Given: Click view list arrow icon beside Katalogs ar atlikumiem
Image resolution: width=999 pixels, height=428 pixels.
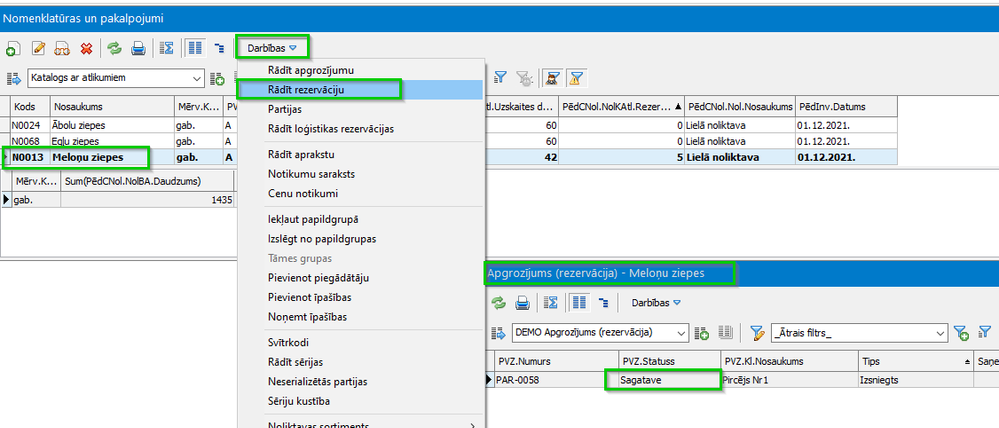Looking at the screenshot, I should (13, 78).
